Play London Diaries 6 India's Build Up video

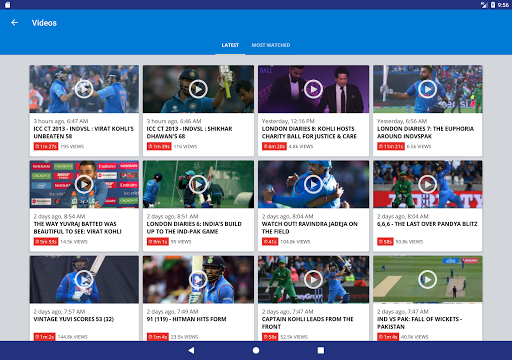[198, 184]
